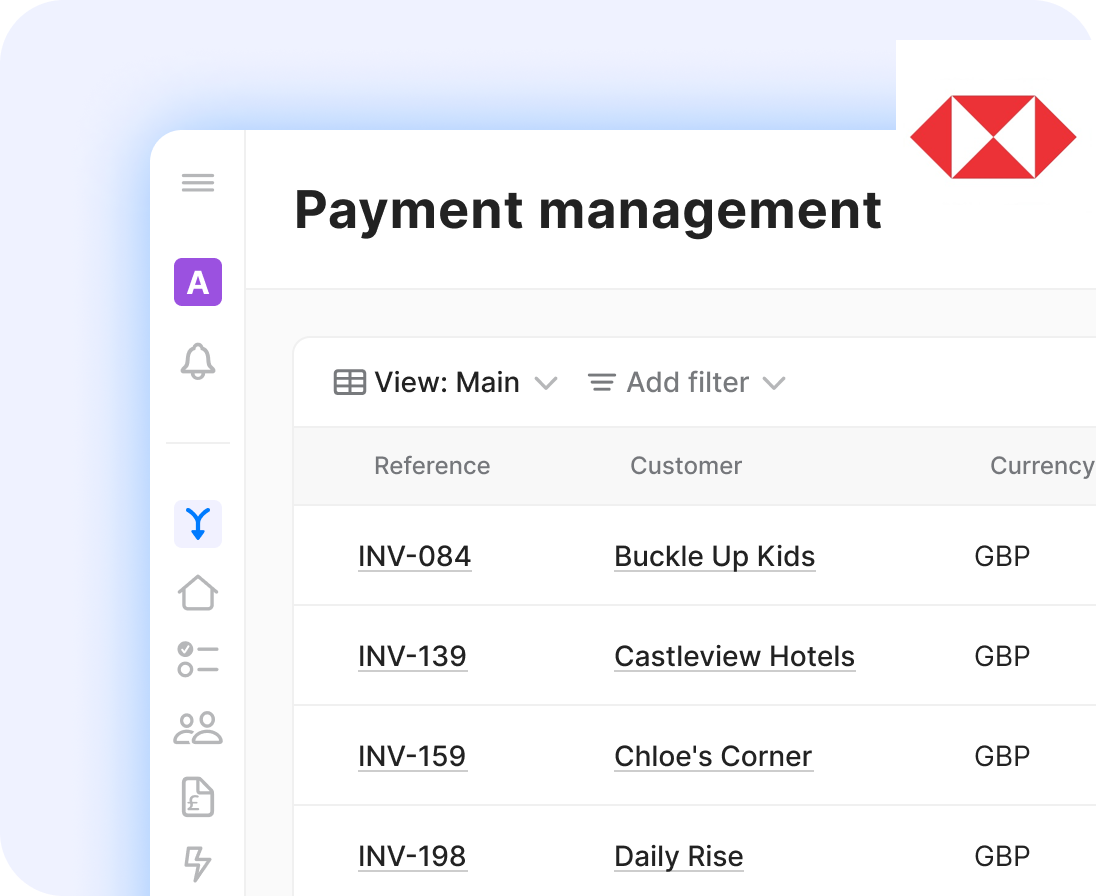1096x896 pixels.
Task: Open the checklist tasks icon in sidebar
Action: [x=198, y=660]
